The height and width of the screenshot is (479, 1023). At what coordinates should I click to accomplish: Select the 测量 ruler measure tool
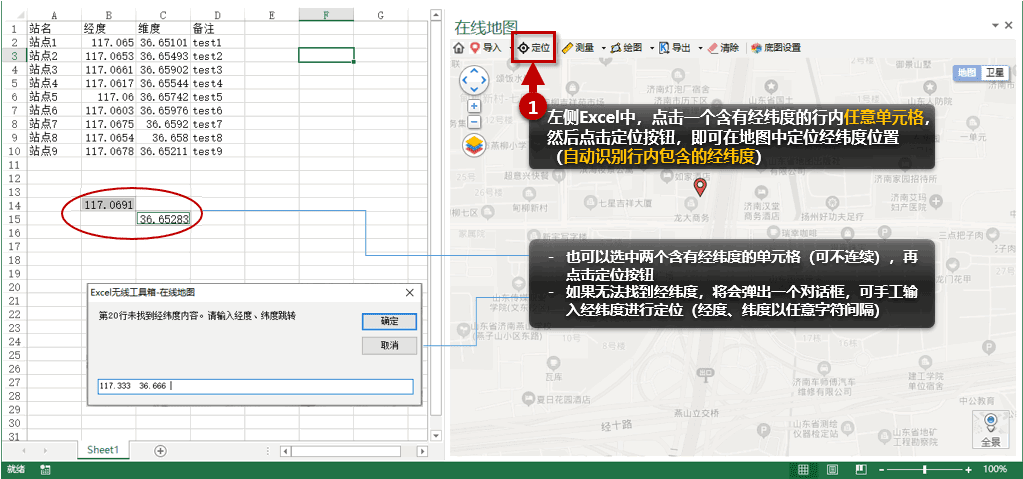578,48
